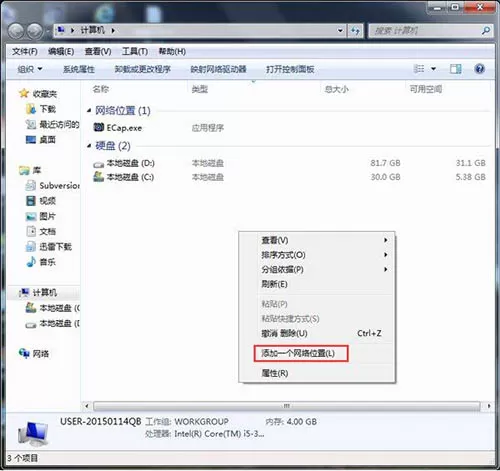Viewport: 500px width, 471px height.
Task: Click the 81.7 GB total size value
Action: coord(385,163)
